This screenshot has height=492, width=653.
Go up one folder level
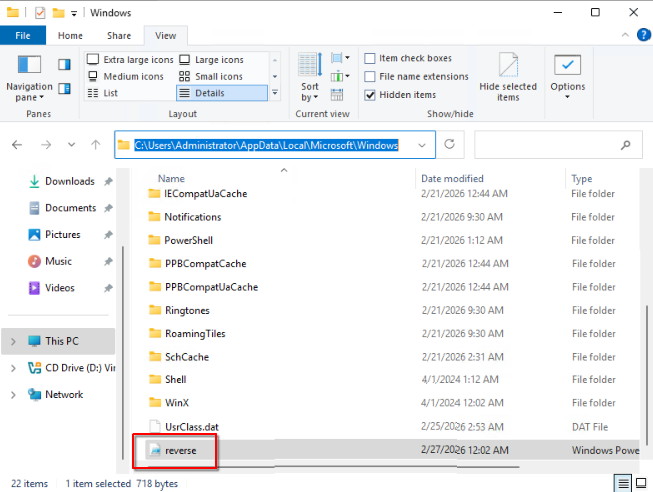click(x=95, y=145)
